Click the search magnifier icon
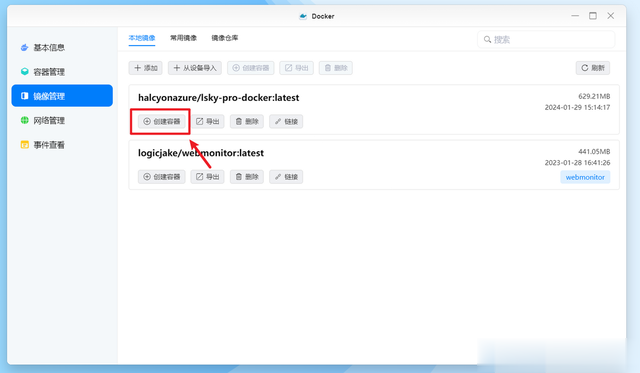 coord(487,40)
